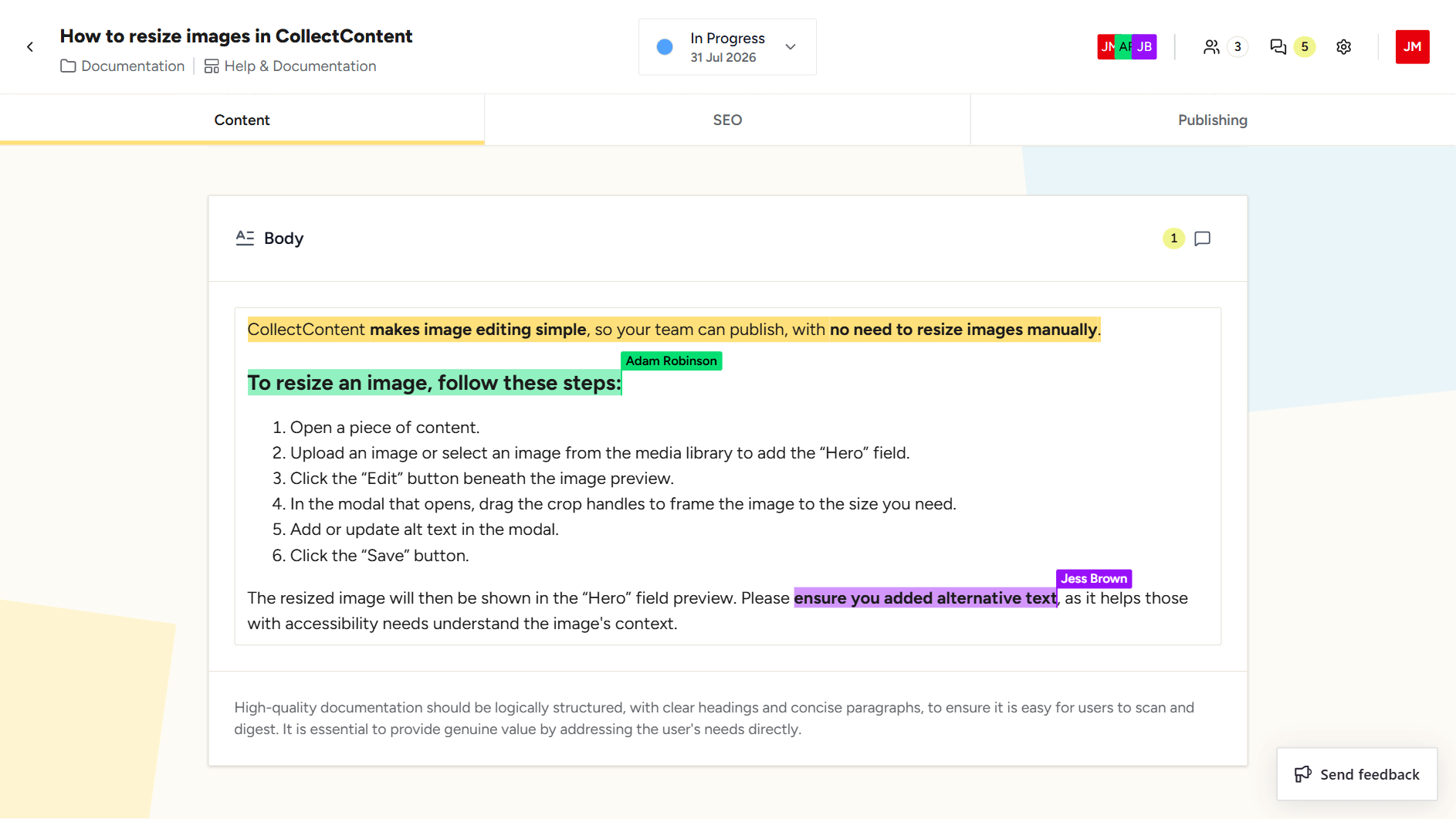Click list step "Add or update alt text in the modal."
The image size is (1456, 819).
pos(424,530)
